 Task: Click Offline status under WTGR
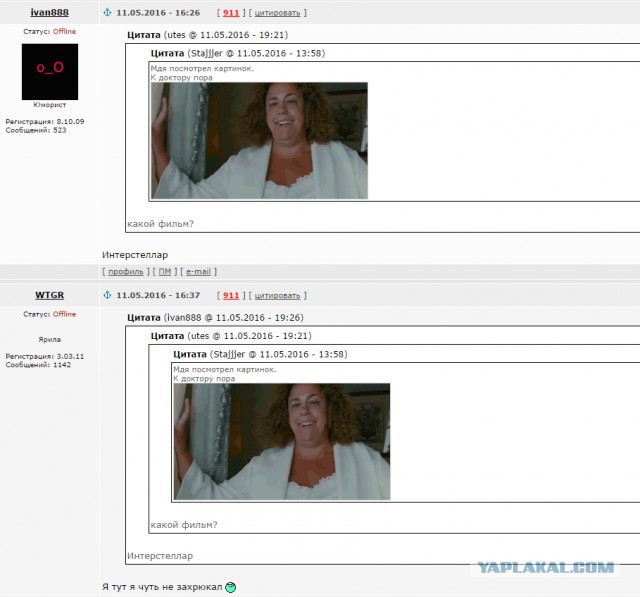(64, 314)
